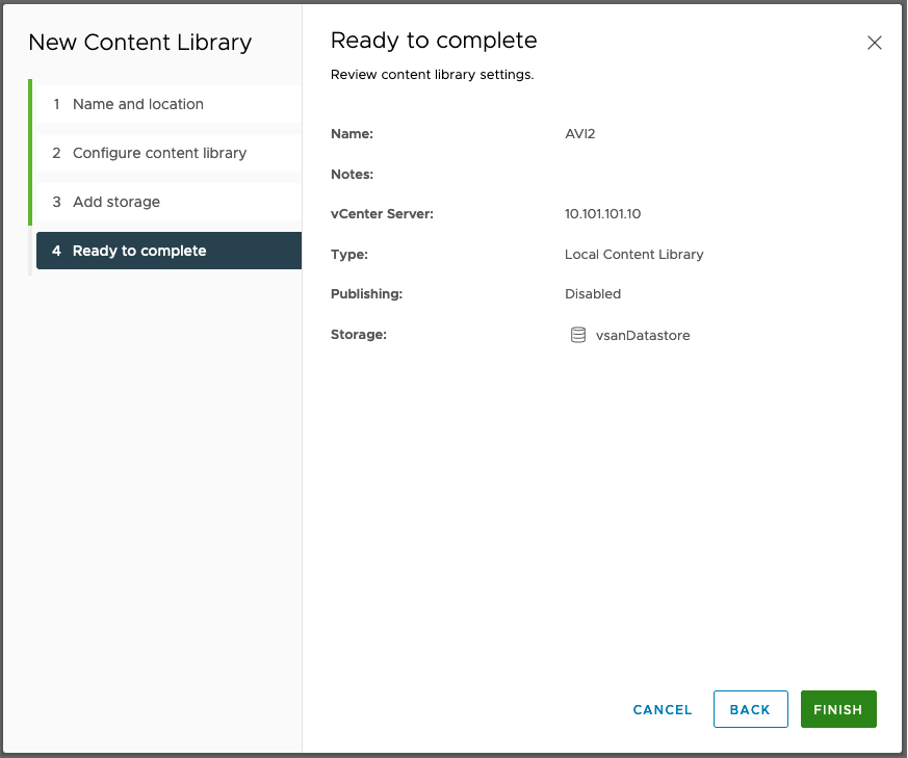Click the FINISH button

tap(838, 709)
